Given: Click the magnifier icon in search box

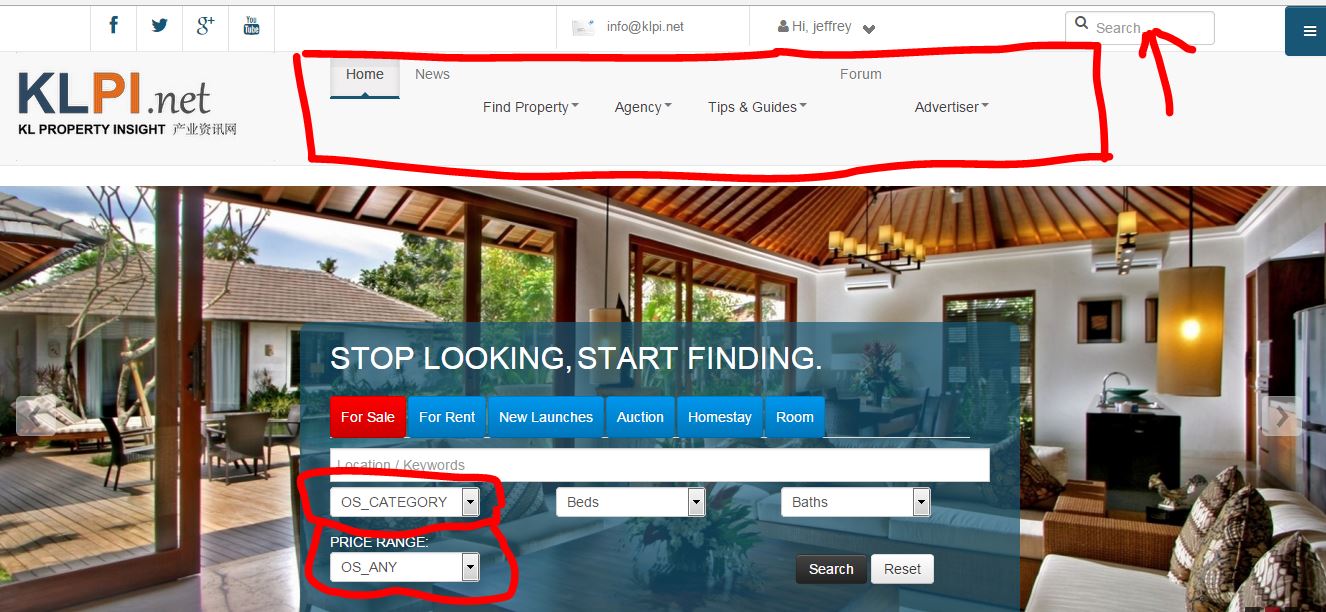Looking at the screenshot, I should tap(1081, 24).
